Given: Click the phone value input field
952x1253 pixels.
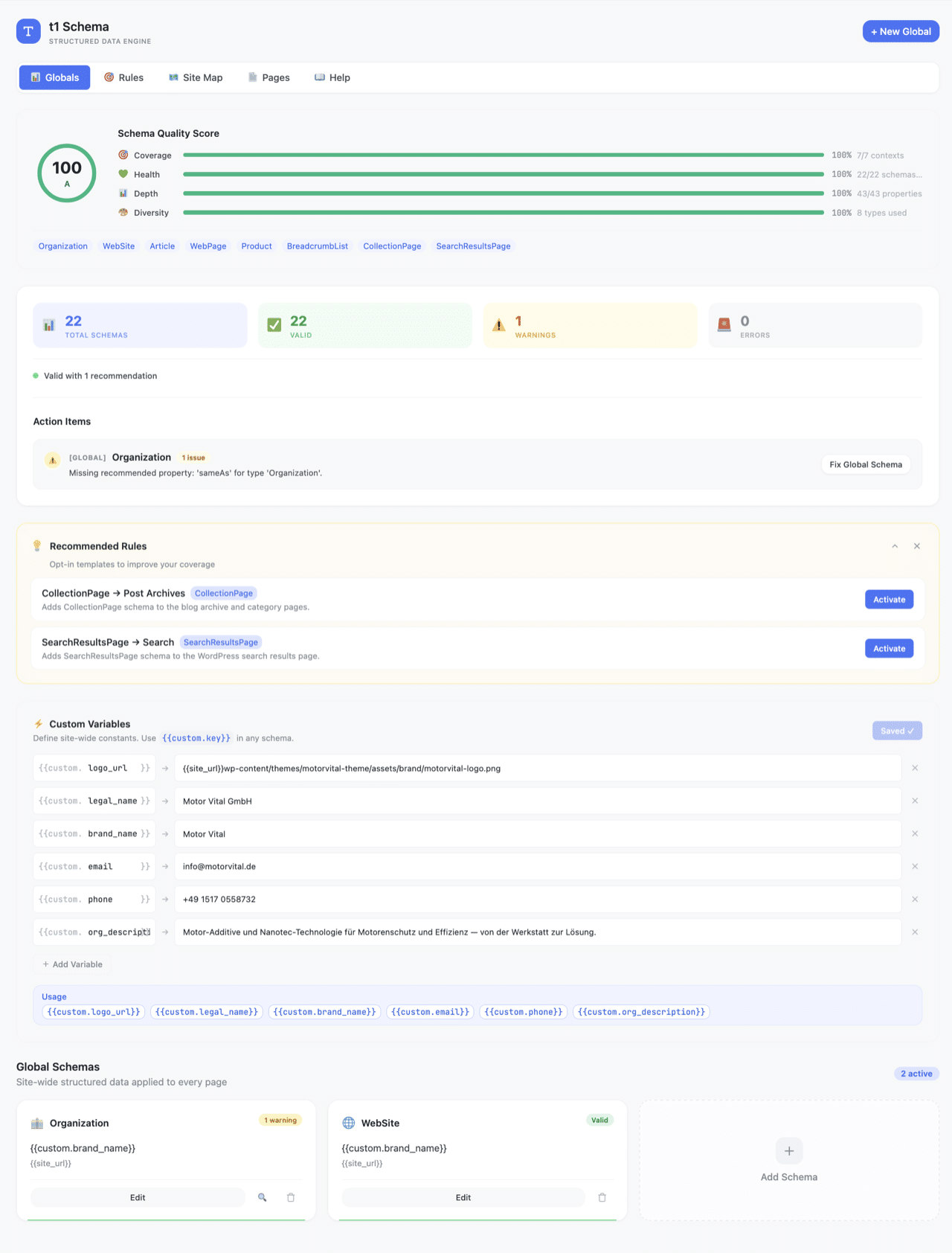Looking at the screenshot, I should 538,899.
